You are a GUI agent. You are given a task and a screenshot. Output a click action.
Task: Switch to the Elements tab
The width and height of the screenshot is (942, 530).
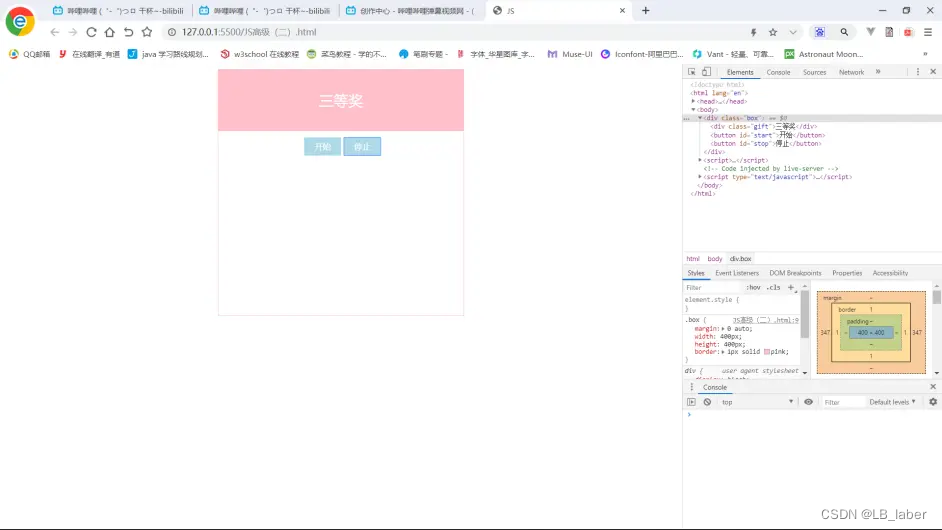[740, 72]
